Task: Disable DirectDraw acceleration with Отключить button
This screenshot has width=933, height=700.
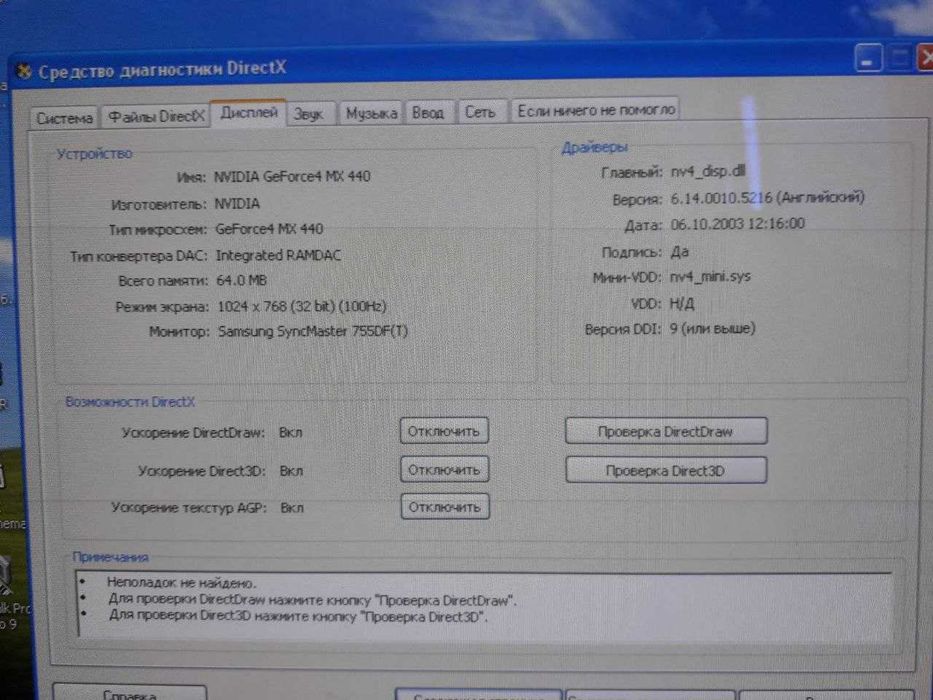Action: point(444,431)
